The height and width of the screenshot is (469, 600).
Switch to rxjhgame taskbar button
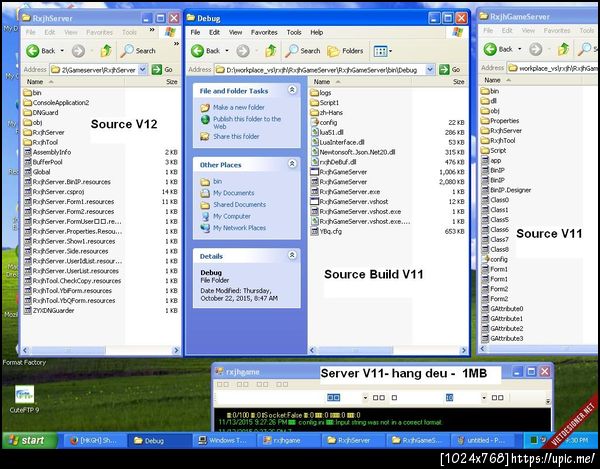click(287, 441)
